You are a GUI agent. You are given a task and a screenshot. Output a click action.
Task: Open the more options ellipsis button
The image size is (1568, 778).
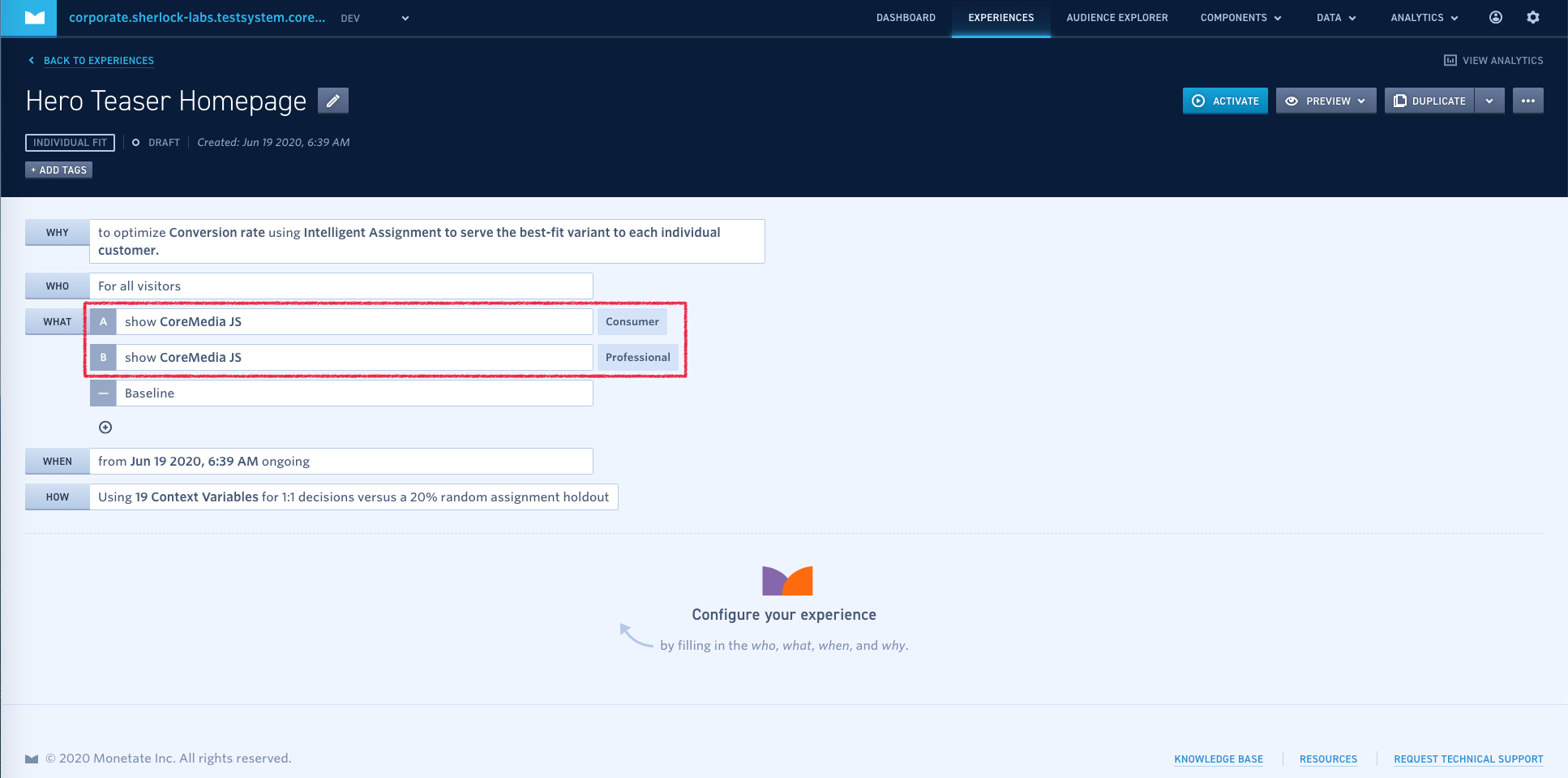click(x=1527, y=101)
